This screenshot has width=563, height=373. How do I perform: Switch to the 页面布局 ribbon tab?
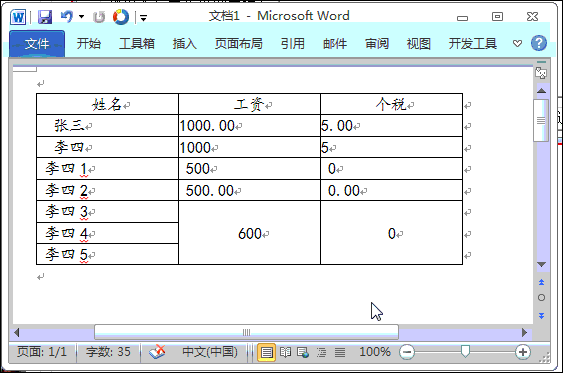[238, 44]
